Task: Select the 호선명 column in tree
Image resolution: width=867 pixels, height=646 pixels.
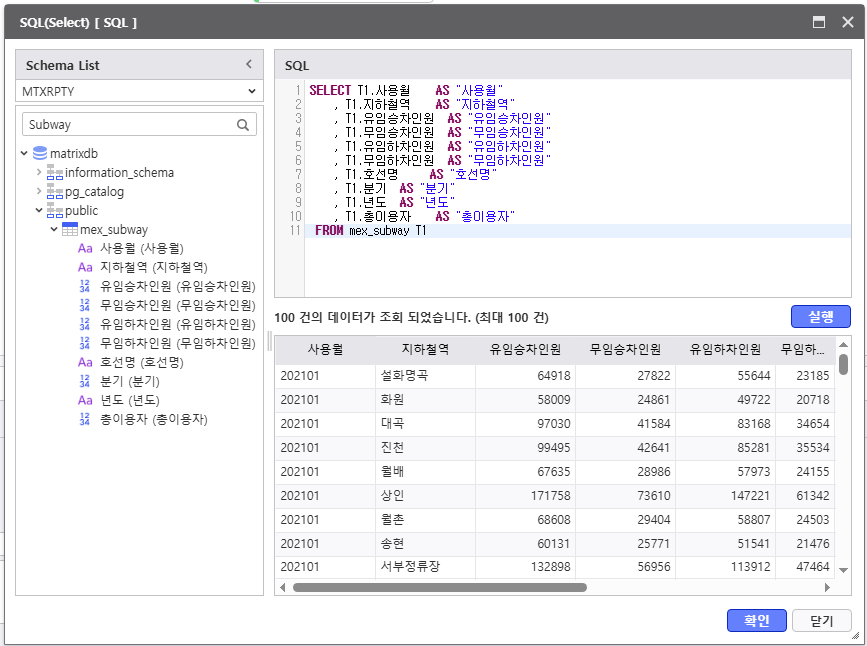Action: (x=141, y=362)
